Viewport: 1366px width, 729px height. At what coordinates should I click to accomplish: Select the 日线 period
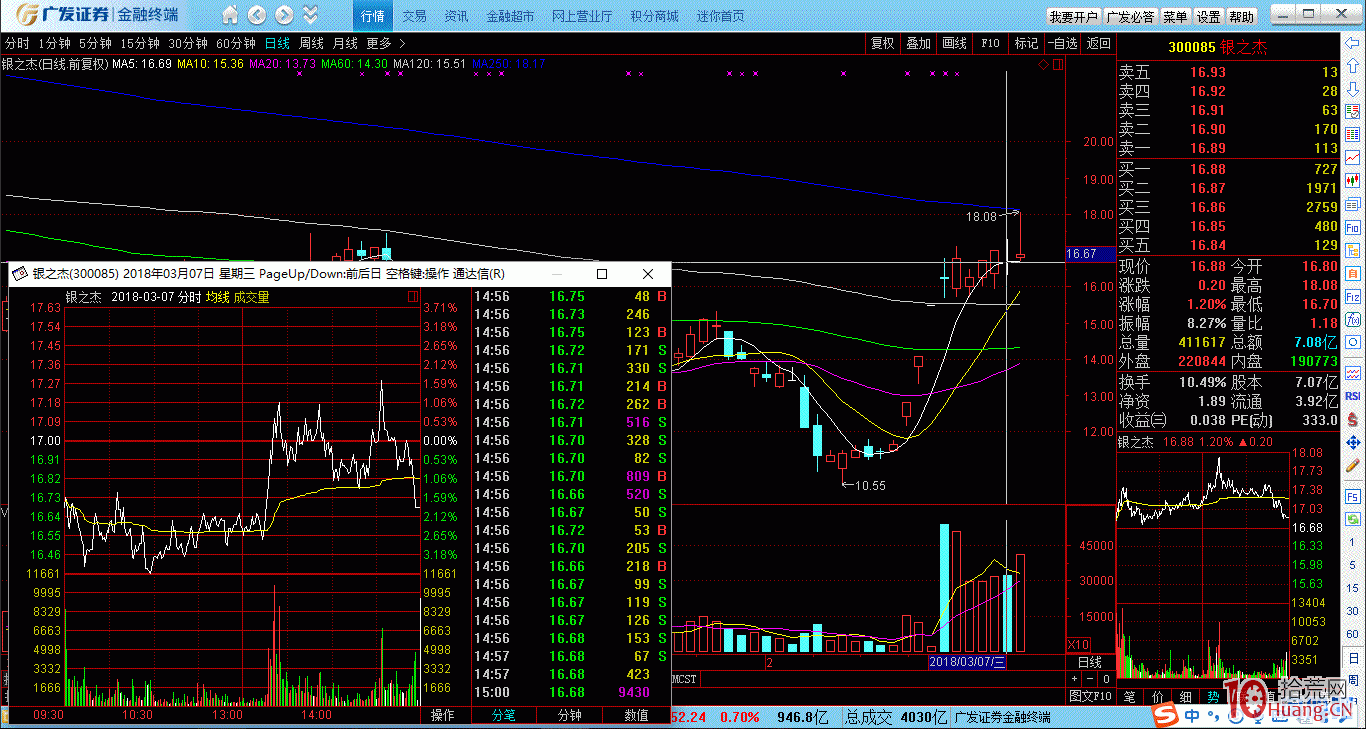point(277,44)
